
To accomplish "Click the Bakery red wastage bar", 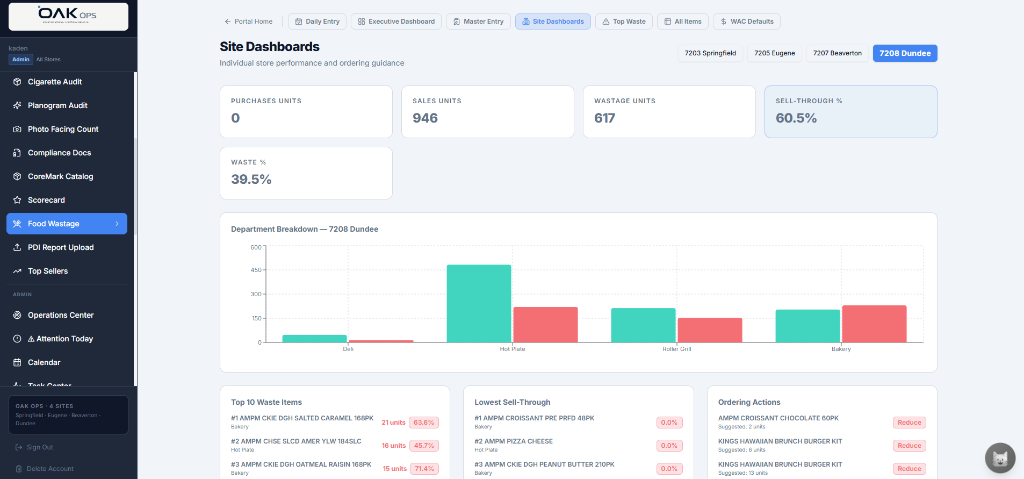I will point(874,323).
